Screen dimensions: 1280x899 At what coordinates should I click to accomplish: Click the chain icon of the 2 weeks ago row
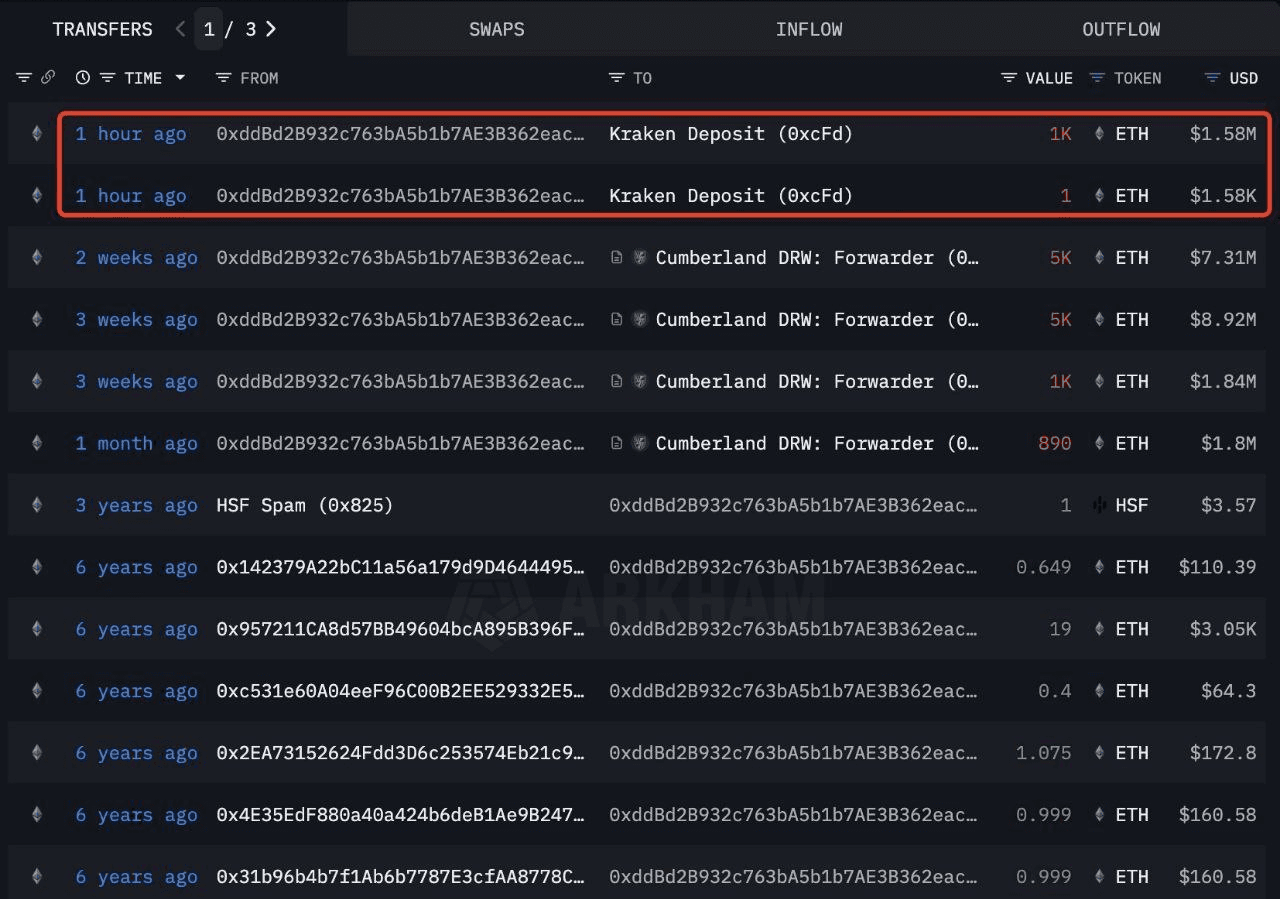point(37,257)
